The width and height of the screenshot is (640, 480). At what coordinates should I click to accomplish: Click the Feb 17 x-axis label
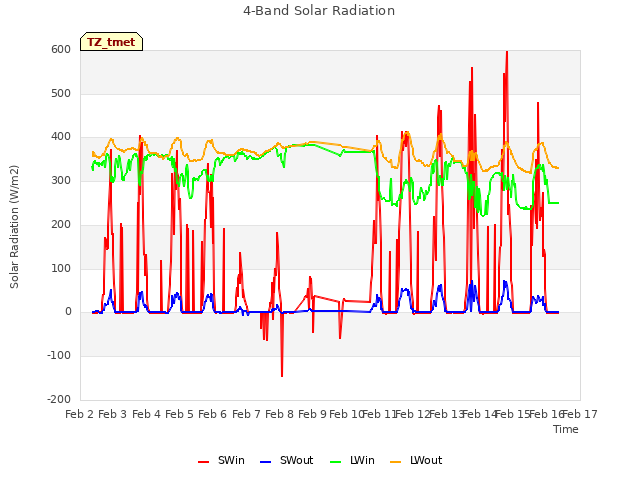tap(580, 414)
